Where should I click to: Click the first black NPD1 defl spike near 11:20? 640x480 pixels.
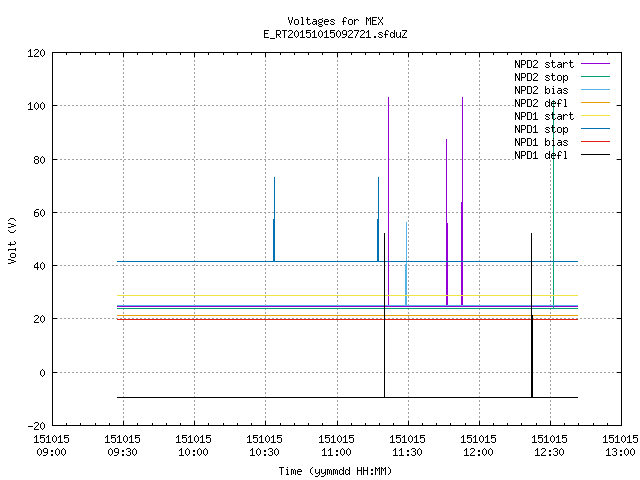[x=384, y=315]
